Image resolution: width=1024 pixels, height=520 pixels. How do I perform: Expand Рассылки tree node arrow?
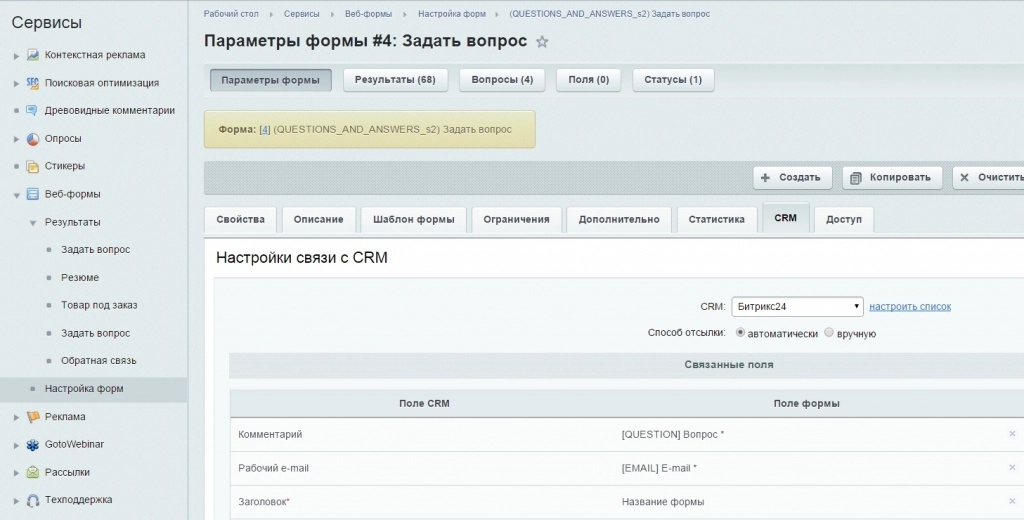point(16,473)
